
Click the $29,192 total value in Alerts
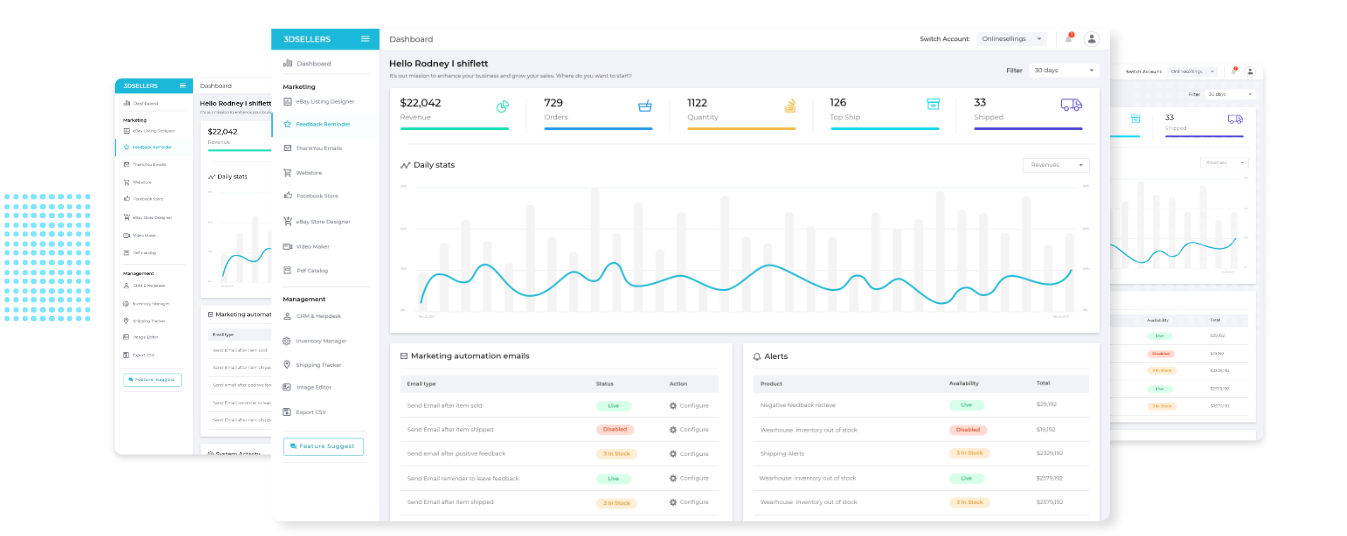click(1047, 405)
